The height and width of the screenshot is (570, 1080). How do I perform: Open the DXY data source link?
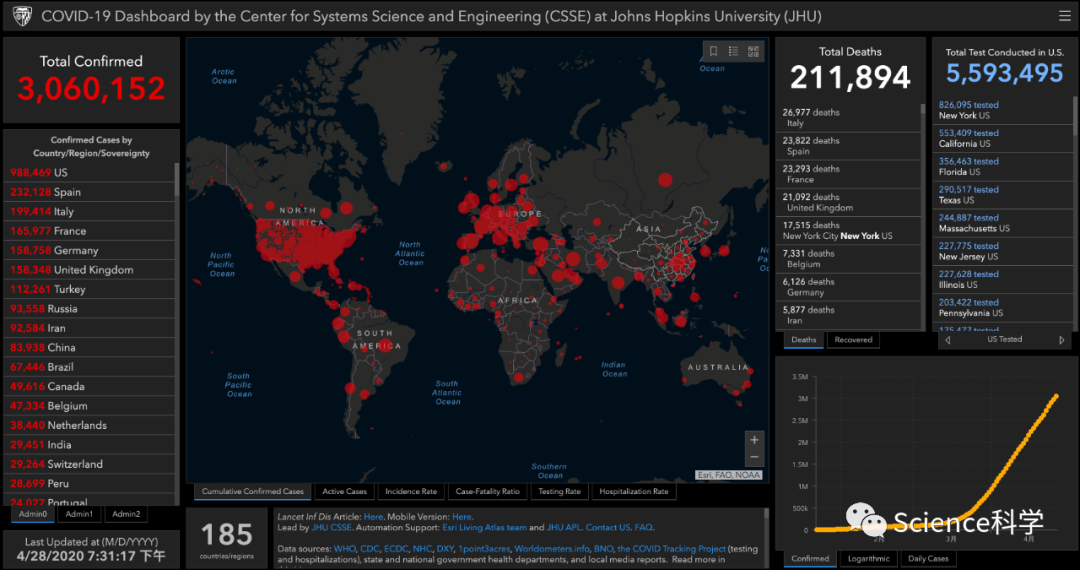pyautogui.click(x=445, y=549)
